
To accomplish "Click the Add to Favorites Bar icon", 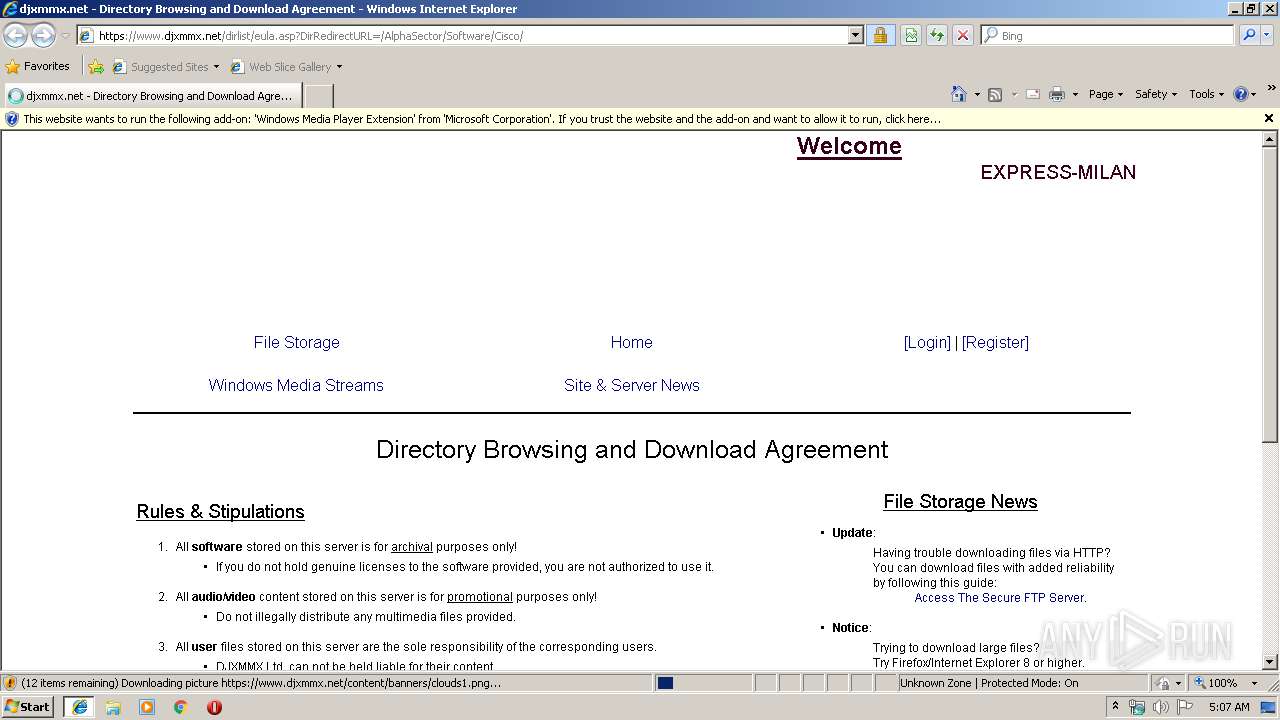I will click(96, 67).
